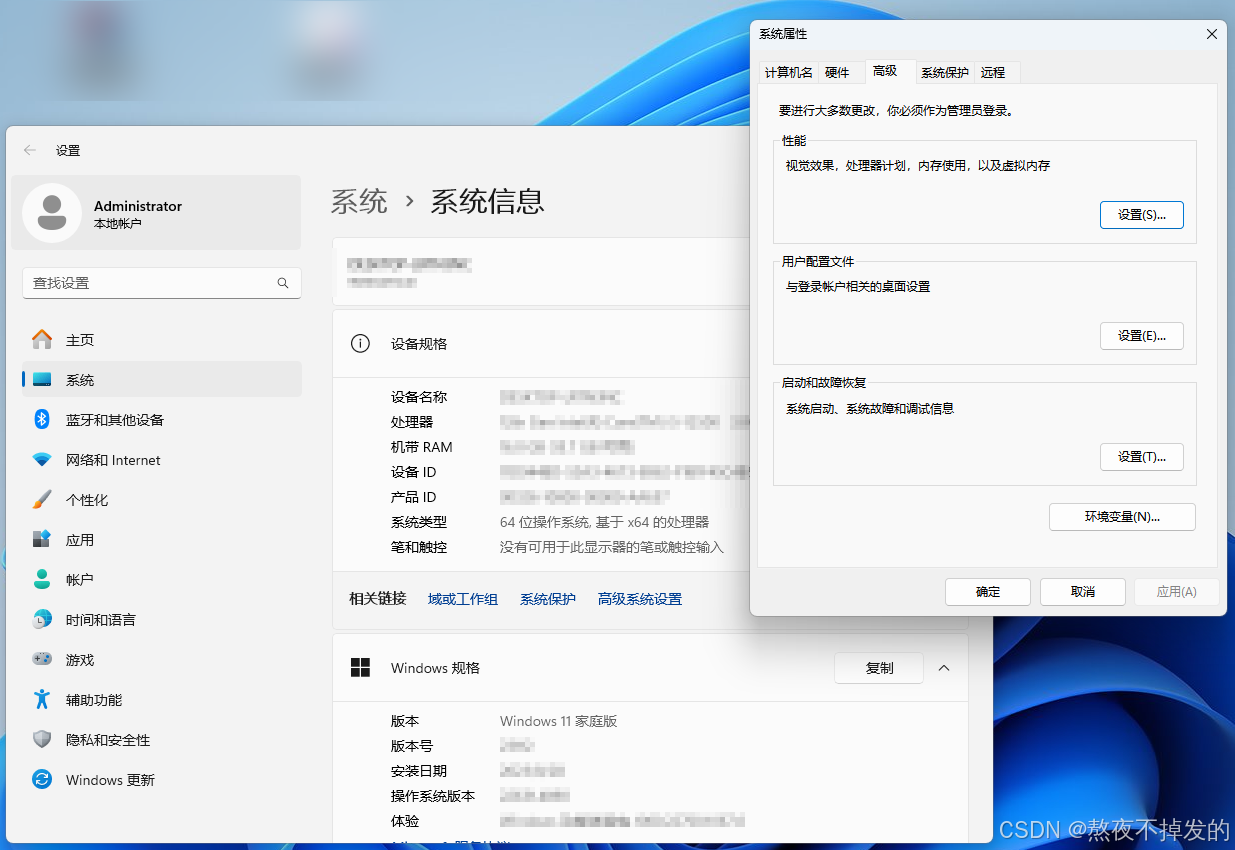Screen dimensions: 1235x850
Task: Switch to the 计算机名 tab
Action: [787, 72]
